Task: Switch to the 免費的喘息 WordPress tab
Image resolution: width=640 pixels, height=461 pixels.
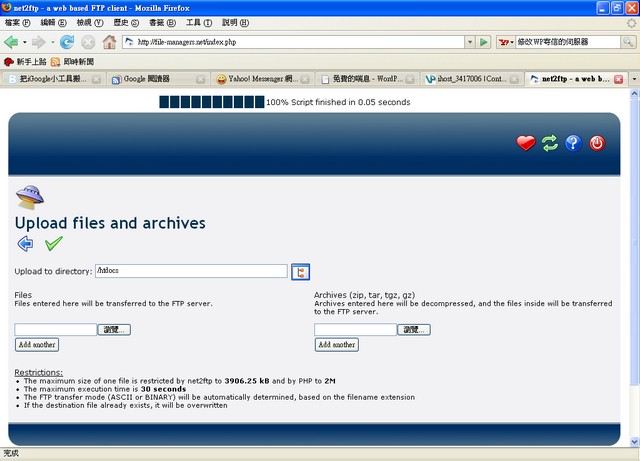Action: click(x=366, y=79)
